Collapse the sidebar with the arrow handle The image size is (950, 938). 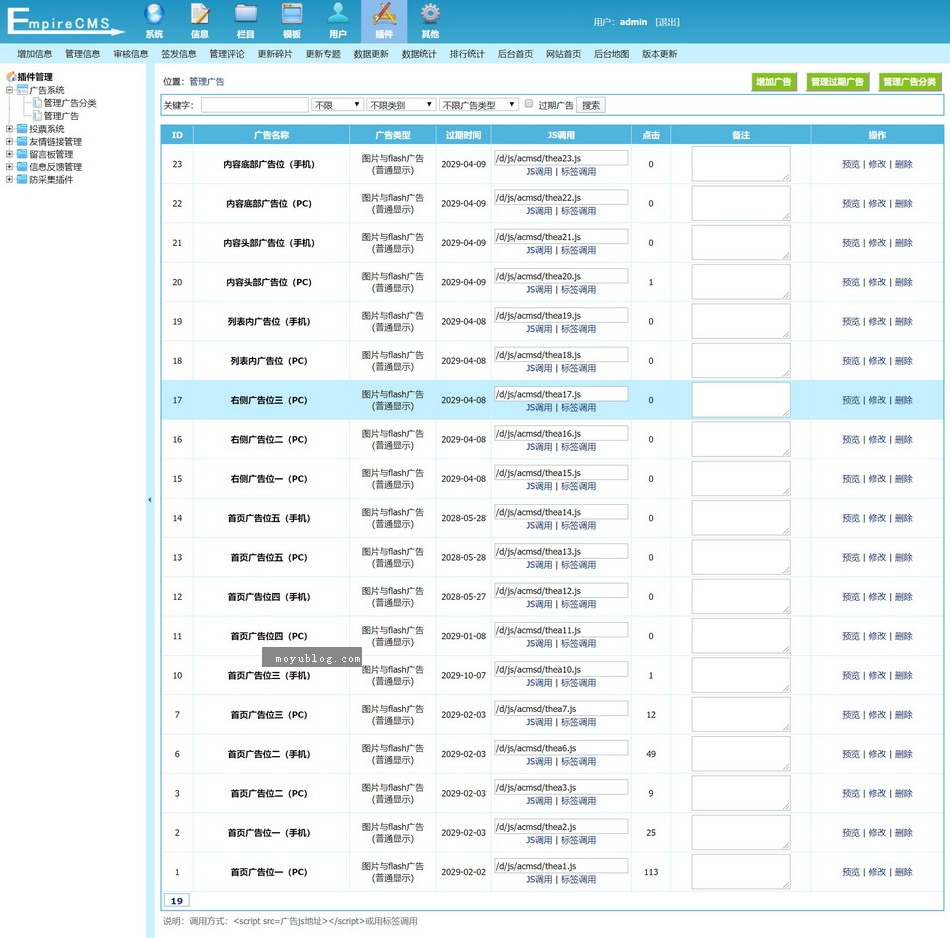click(x=150, y=500)
